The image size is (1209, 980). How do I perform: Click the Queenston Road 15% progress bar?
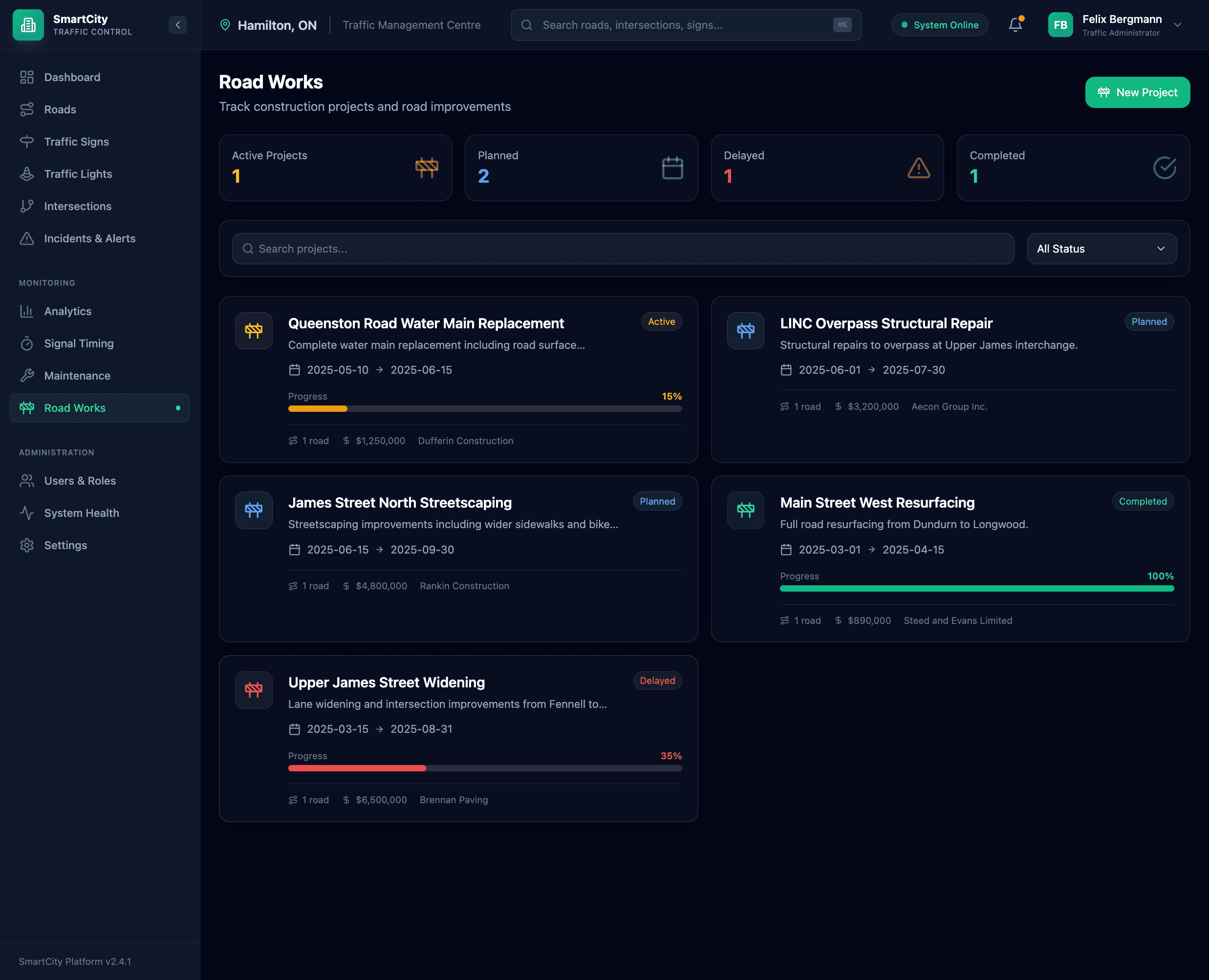[484, 409]
